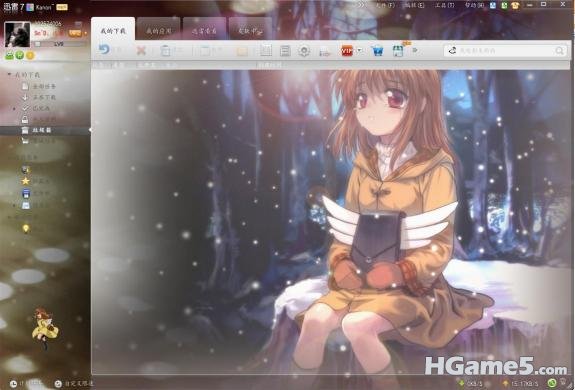The height and width of the screenshot is (390, 575).
Task: Click the red VIP toolbar icon
Action: [347, 51]
